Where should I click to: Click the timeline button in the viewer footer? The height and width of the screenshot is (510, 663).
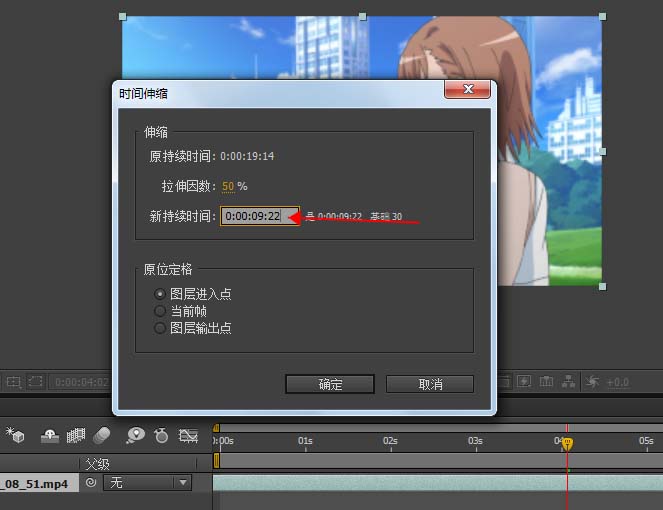(x=546, y=381)
